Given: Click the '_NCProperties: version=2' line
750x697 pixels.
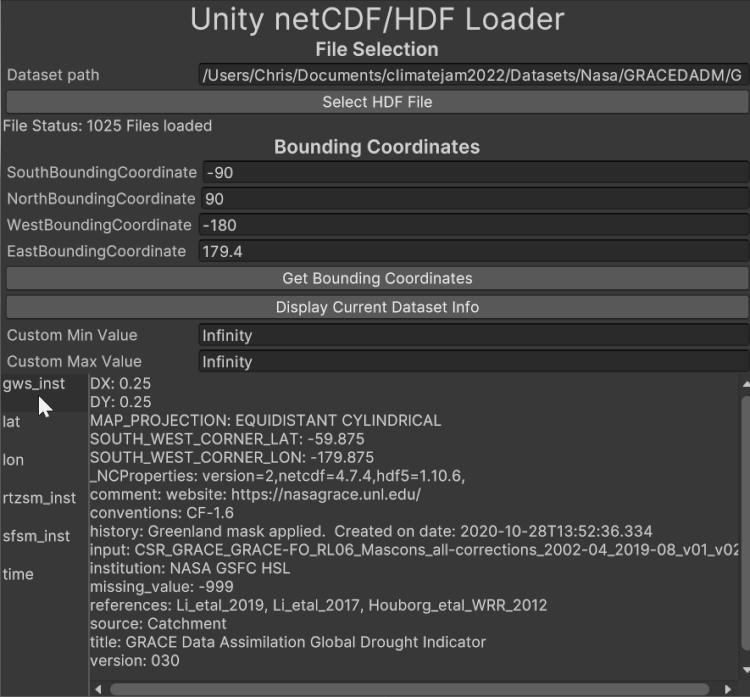Looking at the screenshot, I should click(277, 476).
